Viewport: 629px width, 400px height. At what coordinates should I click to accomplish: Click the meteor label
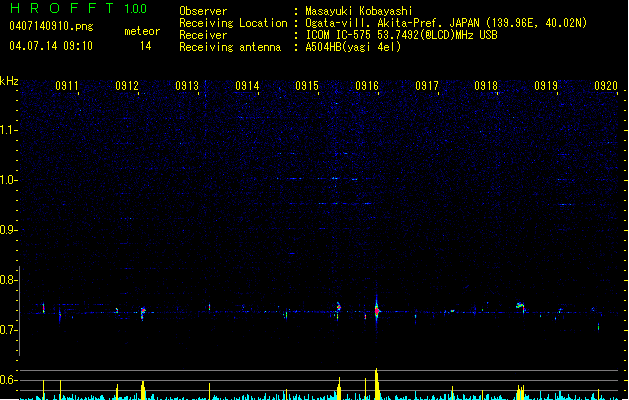142,31
